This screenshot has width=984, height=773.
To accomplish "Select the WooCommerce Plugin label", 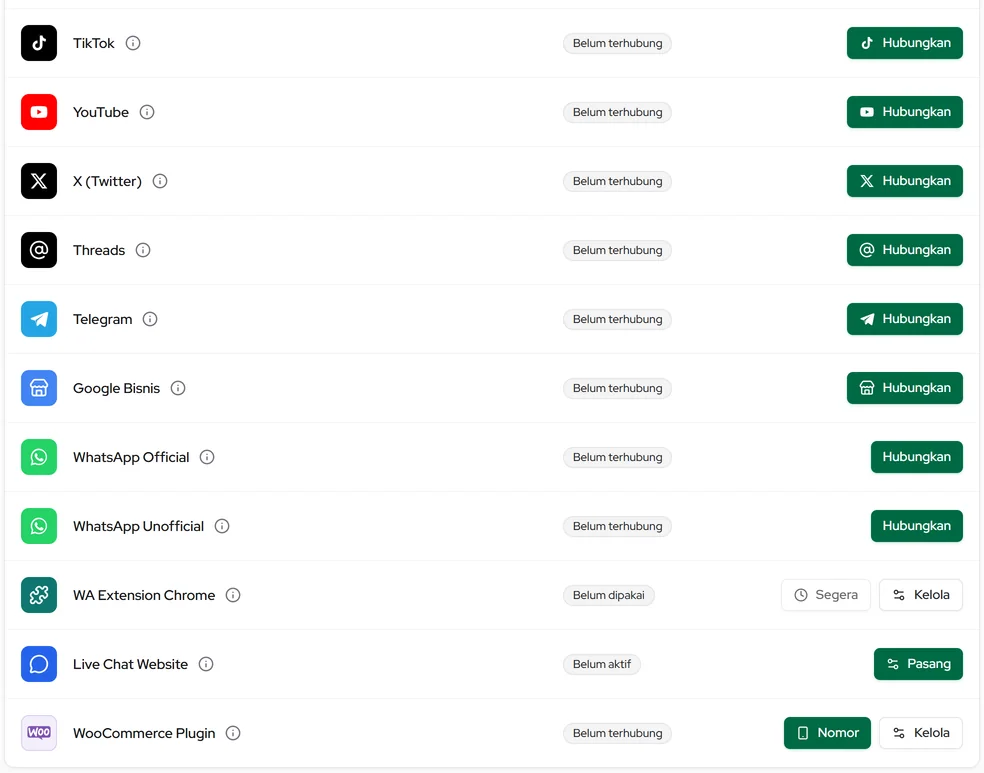I will click(144, 733).
